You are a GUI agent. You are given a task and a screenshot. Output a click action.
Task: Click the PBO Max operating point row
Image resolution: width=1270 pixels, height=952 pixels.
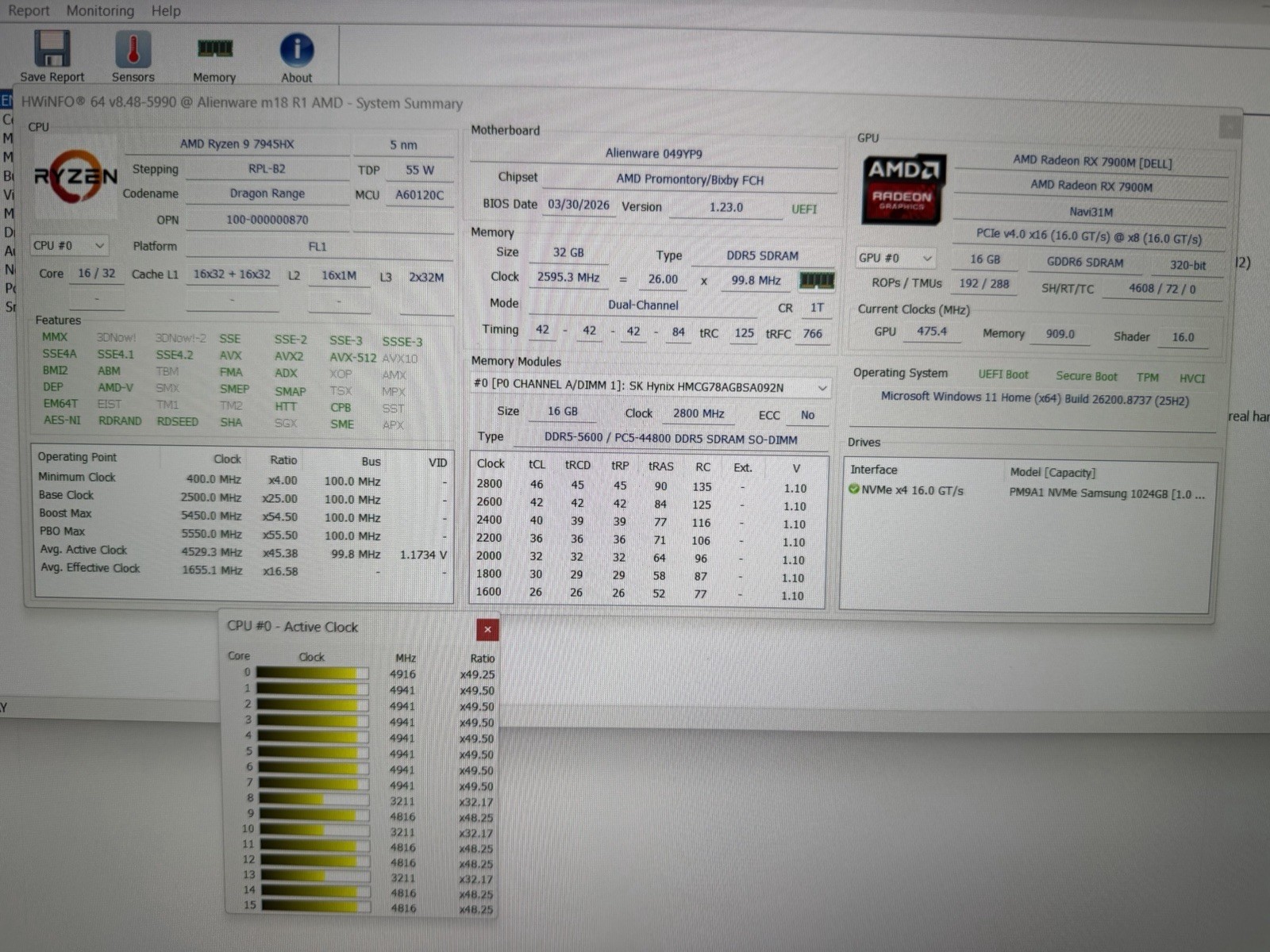pyautogui.click(x=242, y=534)
